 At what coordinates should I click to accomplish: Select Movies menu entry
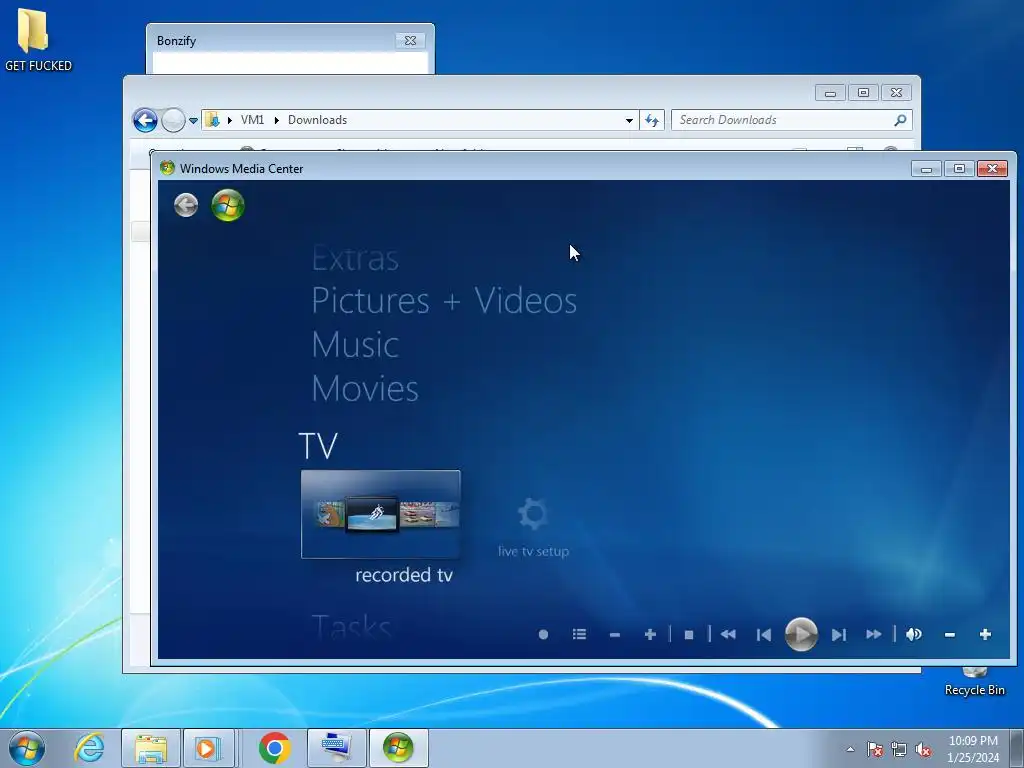[x=365, y=388]
